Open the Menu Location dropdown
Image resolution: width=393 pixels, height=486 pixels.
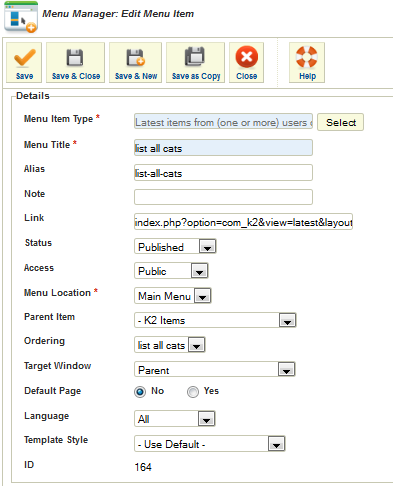point(173,296)
